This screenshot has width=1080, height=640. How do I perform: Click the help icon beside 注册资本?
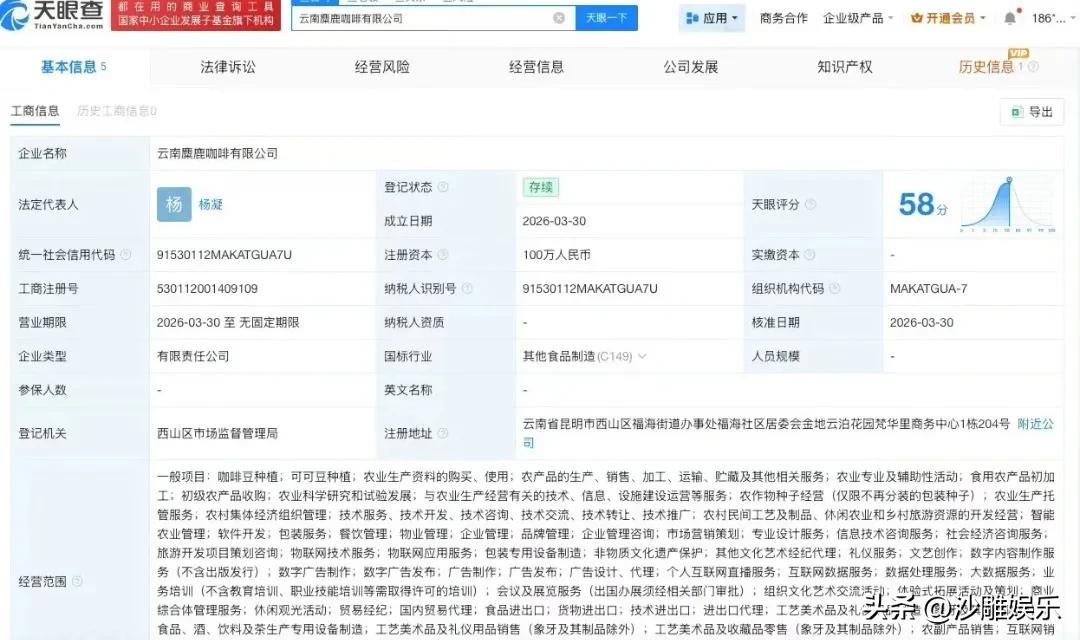(443, 255)
